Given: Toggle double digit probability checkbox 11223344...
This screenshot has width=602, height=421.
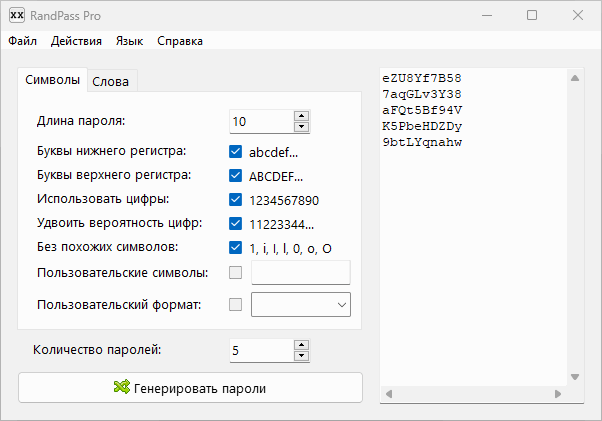Looking at the screenshot, I should pos(235,223).
